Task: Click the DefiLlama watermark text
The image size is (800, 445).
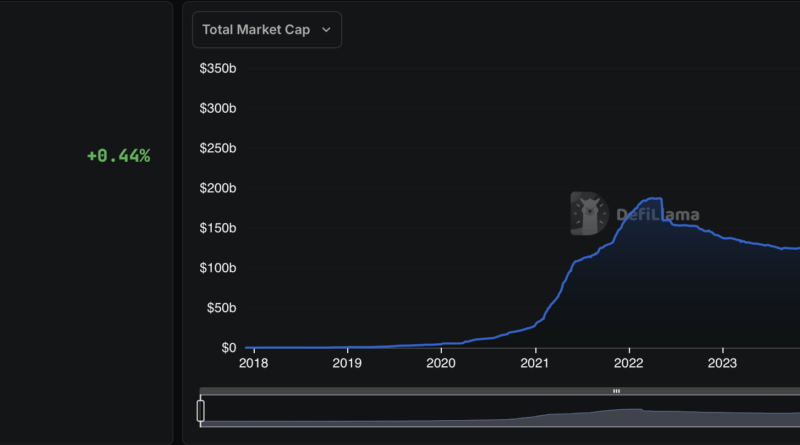Action: pyautogui.click(x=657, y=214)
